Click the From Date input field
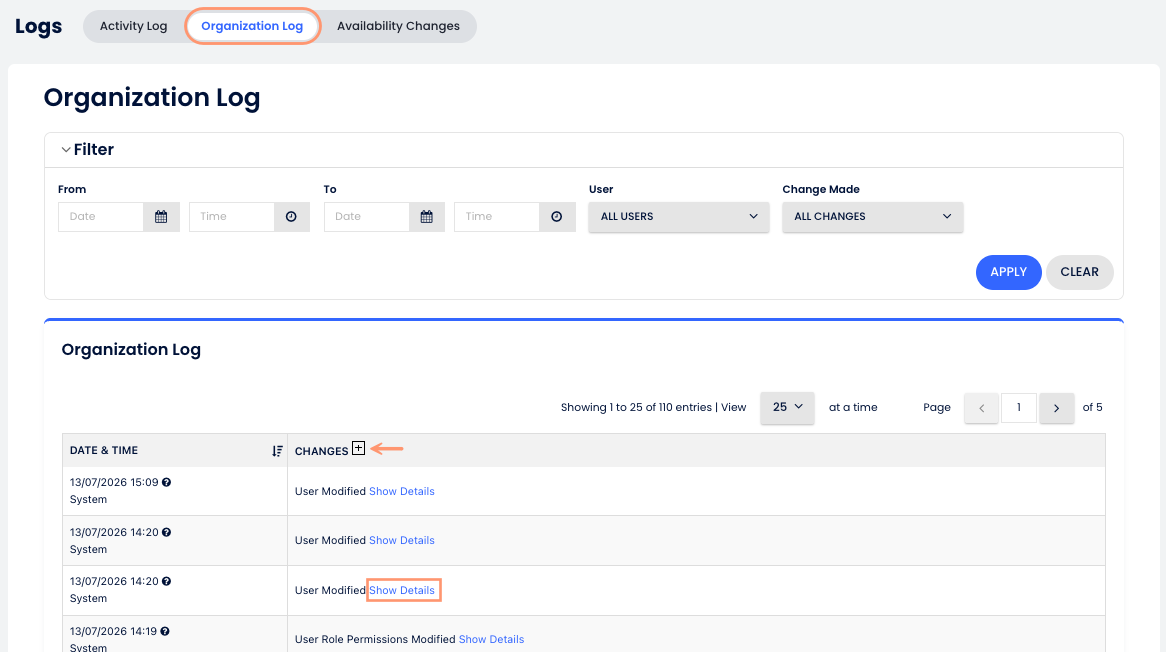Viewport: 1166px width, 652px height. (x=101, y=217)
